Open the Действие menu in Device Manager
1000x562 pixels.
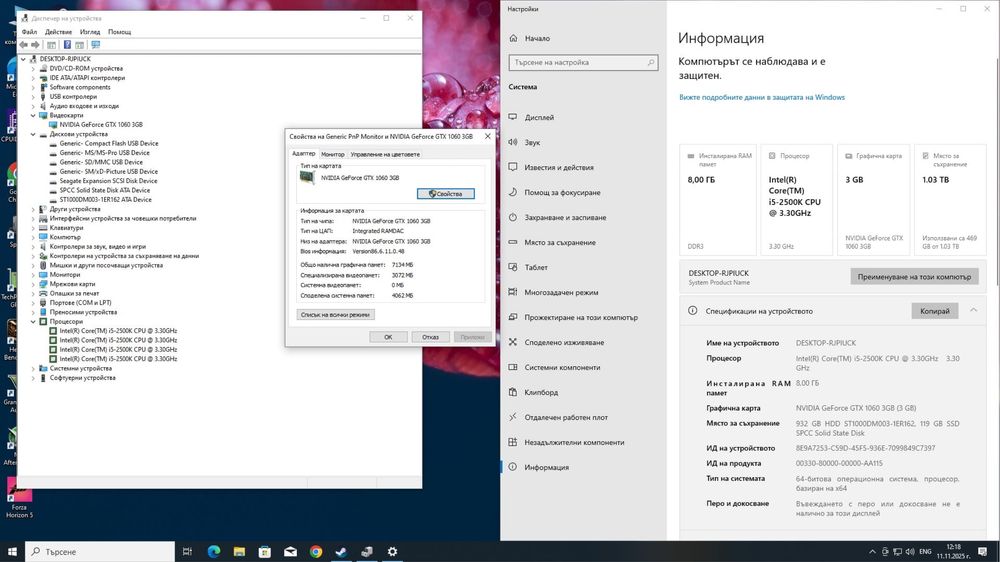tap(59, 32)
